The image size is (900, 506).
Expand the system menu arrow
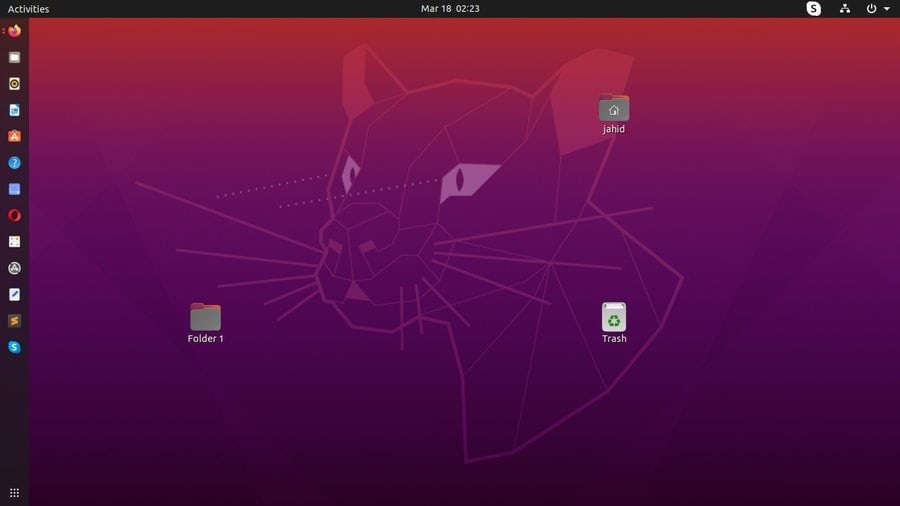pyautogui.click(x=887, y=9)
